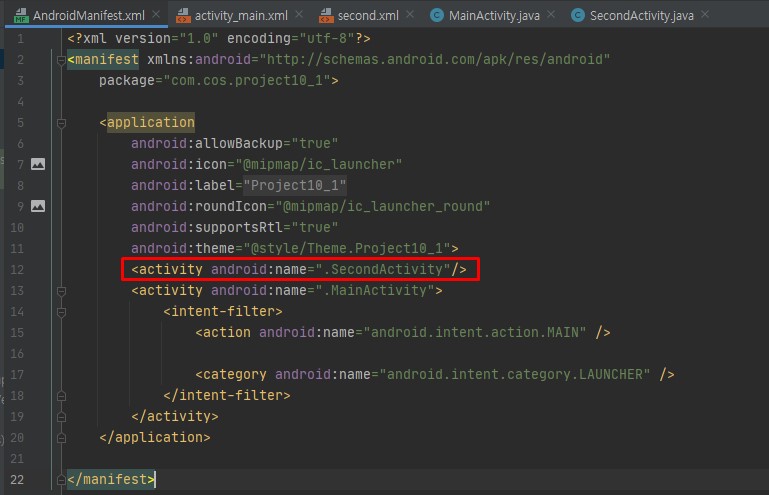Collapse the MainActivity activity fold on line 13
Viewport: 769px width, 495px height.
(x=61, y=291)
